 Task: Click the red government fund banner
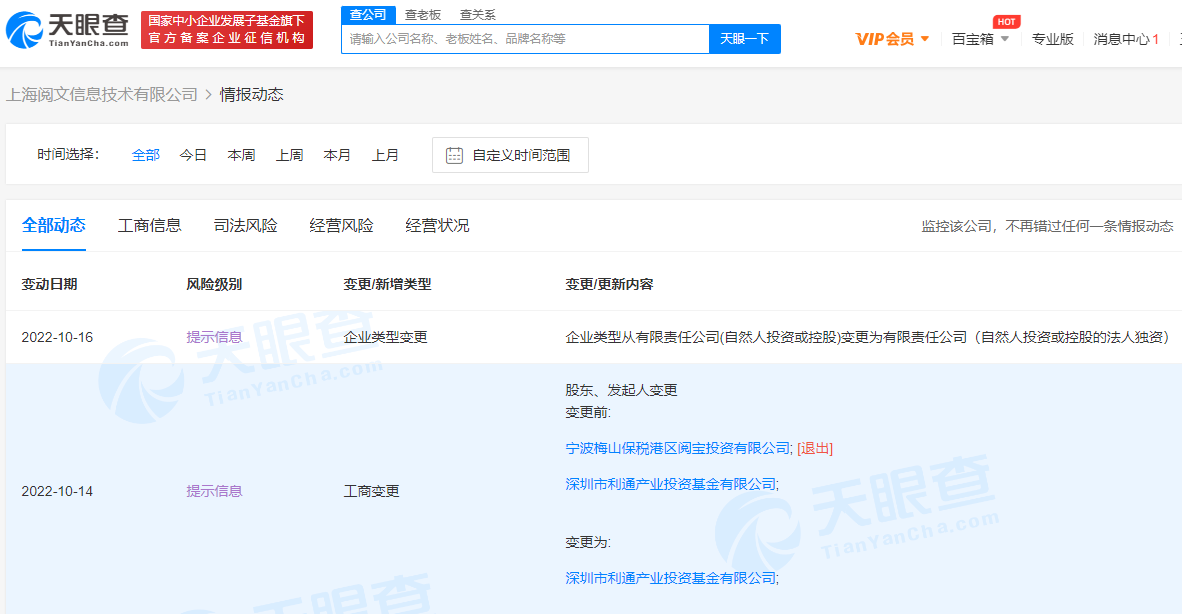[226, 30]
